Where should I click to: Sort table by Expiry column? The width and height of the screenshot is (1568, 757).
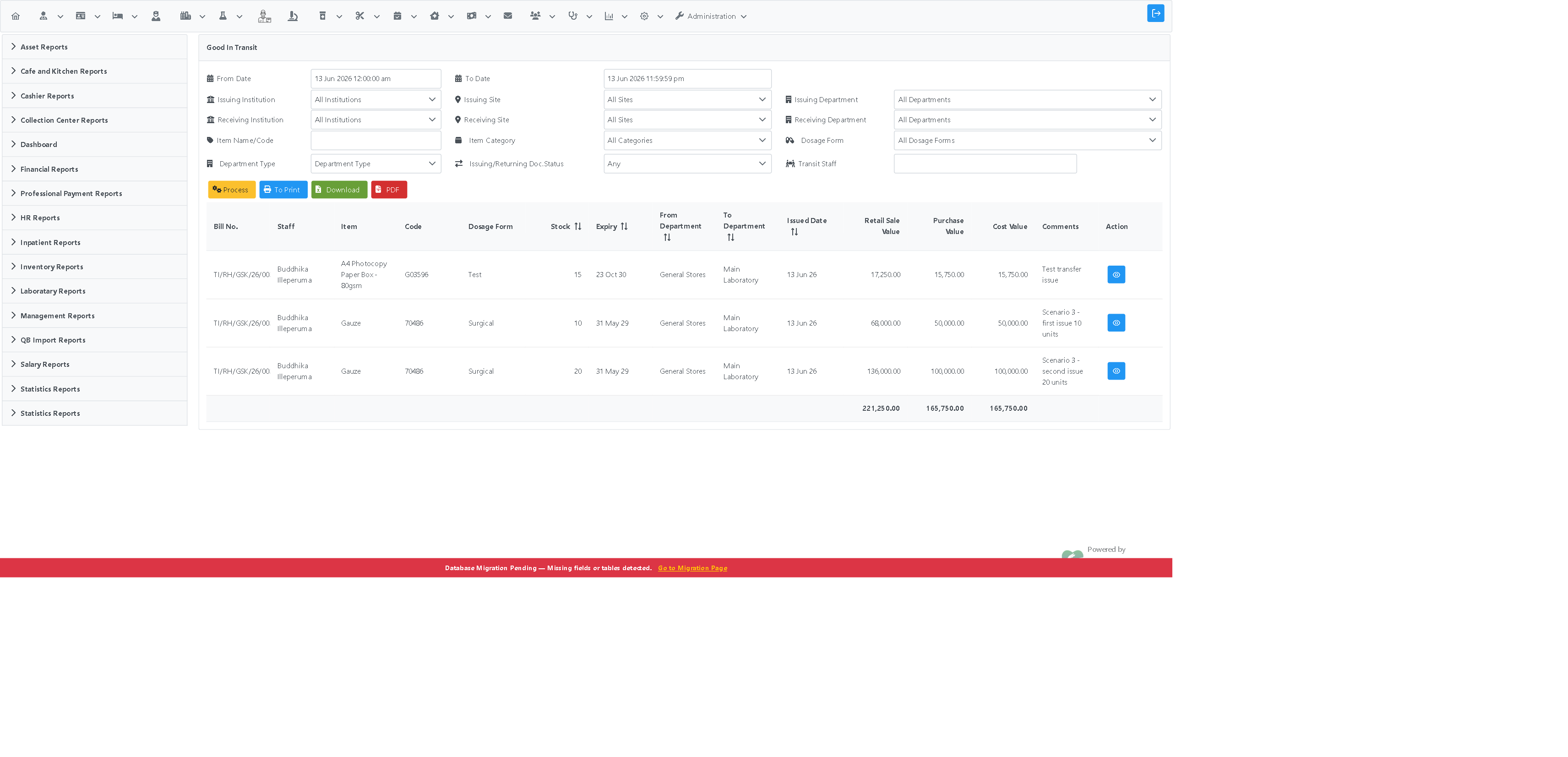(x=624, y=226)
